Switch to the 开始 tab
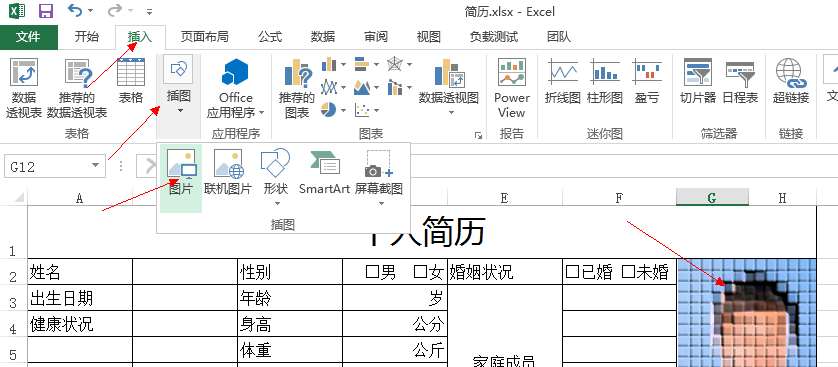This screenshot has width=838, height=367. coord(87,37)
